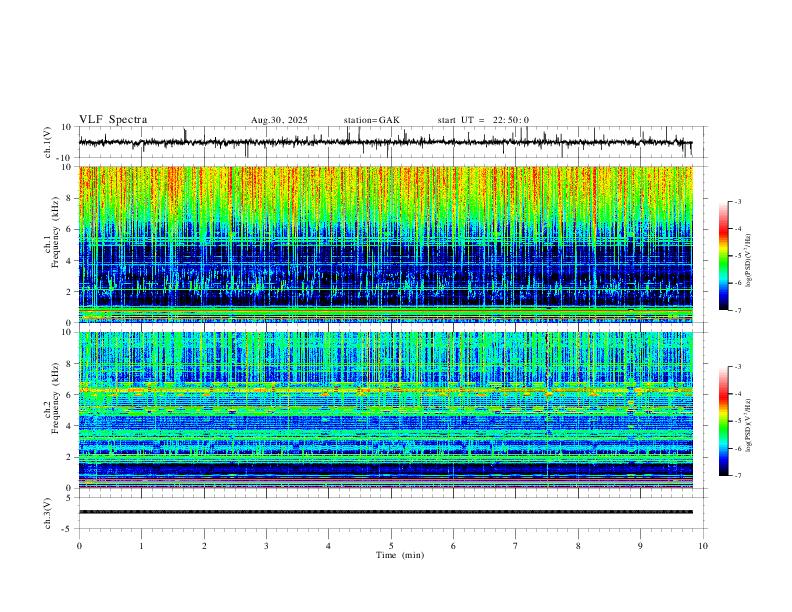Click the ch.2 spectrogram color bar

(724, 421)
